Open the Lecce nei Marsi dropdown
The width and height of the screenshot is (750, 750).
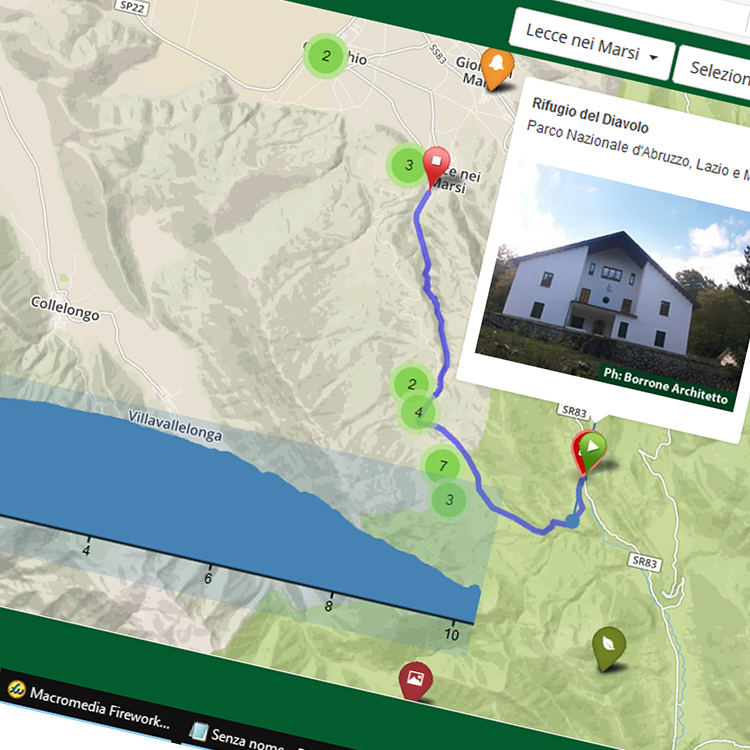[592, 44]
